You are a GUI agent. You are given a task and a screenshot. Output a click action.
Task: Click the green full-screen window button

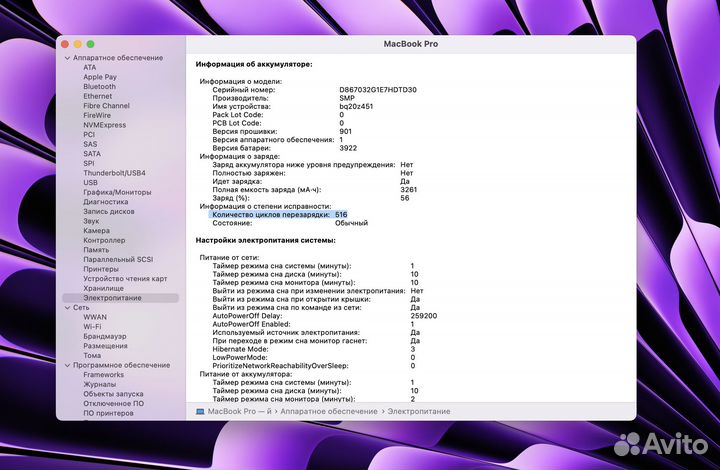[90, 44]
